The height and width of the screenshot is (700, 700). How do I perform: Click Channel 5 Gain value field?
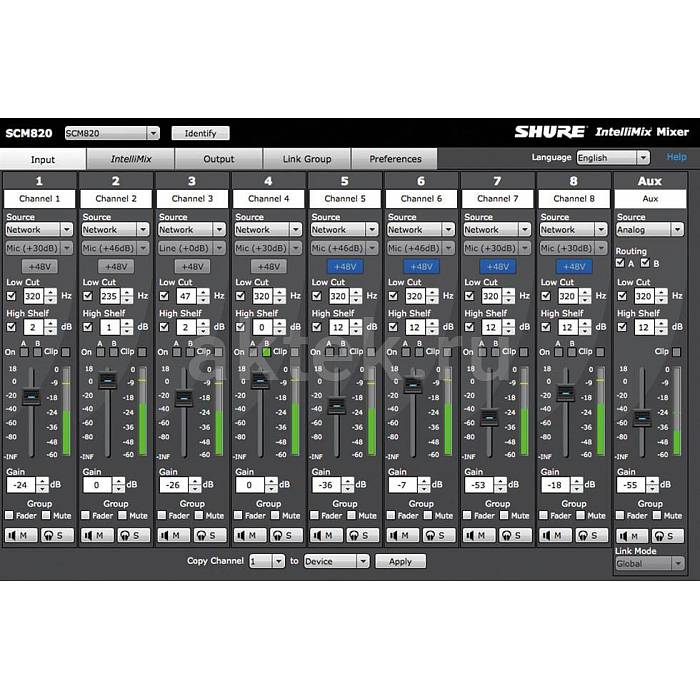[x=326, y=485]
